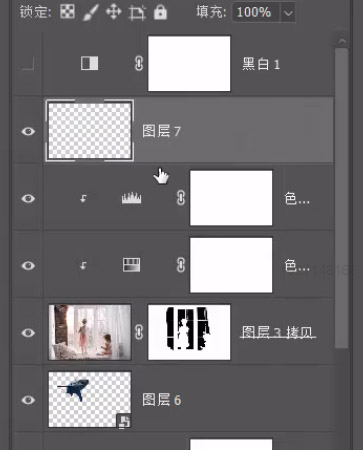Toggle mask link on hue/saturation layer
Image resolution: width=363 pixels, height=450 pixels.
click(x=181, y=265)
